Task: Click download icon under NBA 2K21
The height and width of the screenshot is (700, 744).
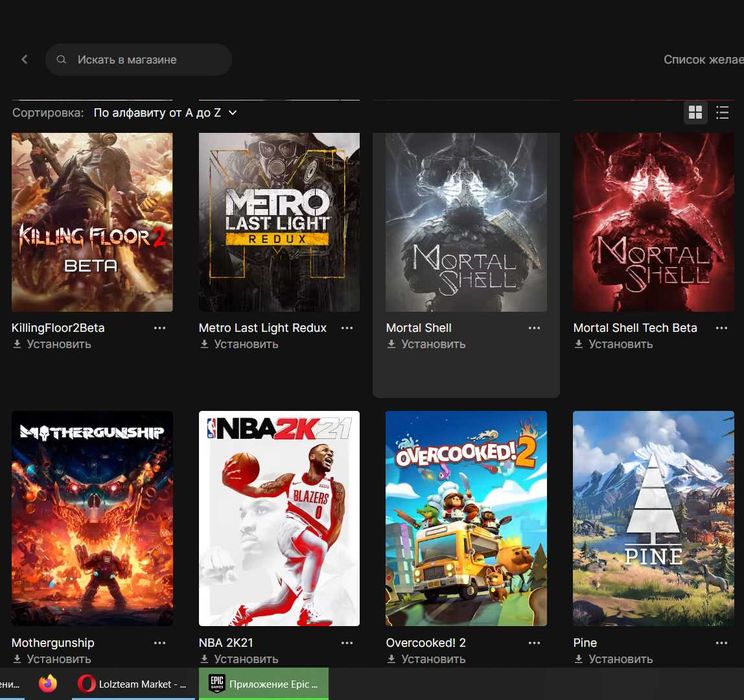Action: point(204,659)
